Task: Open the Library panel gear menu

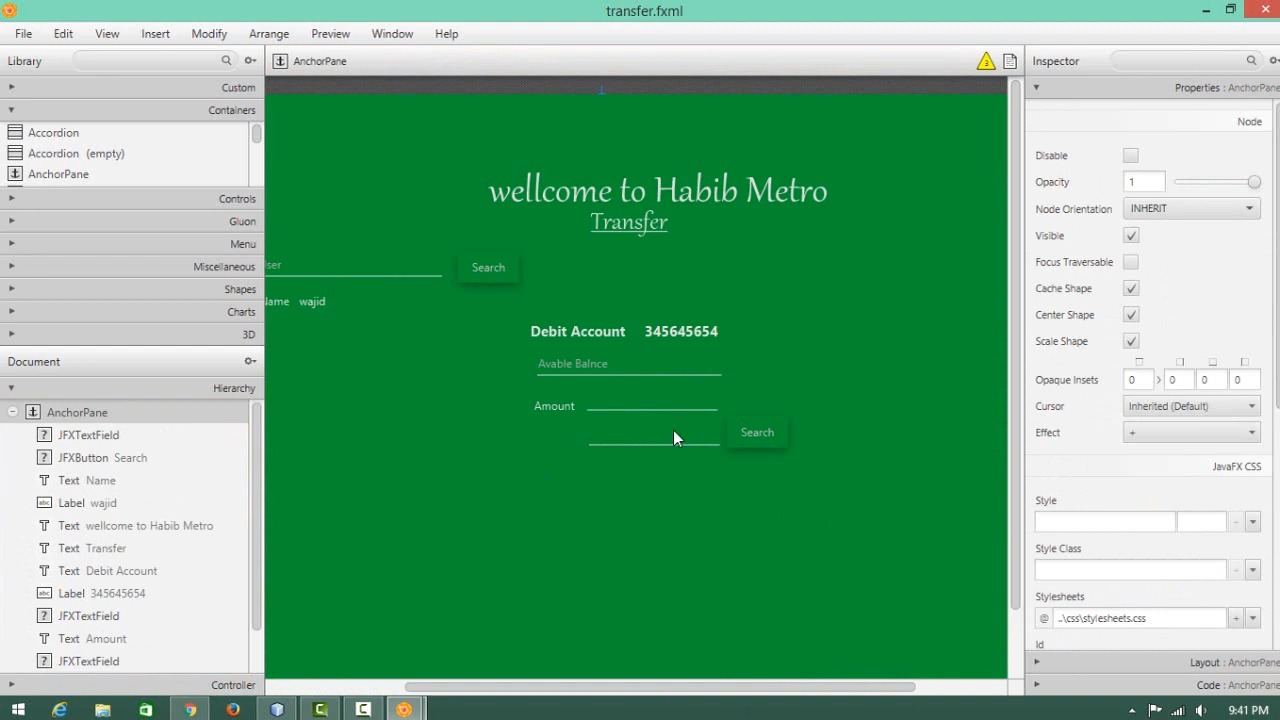Action: click(x=250, y=61)
